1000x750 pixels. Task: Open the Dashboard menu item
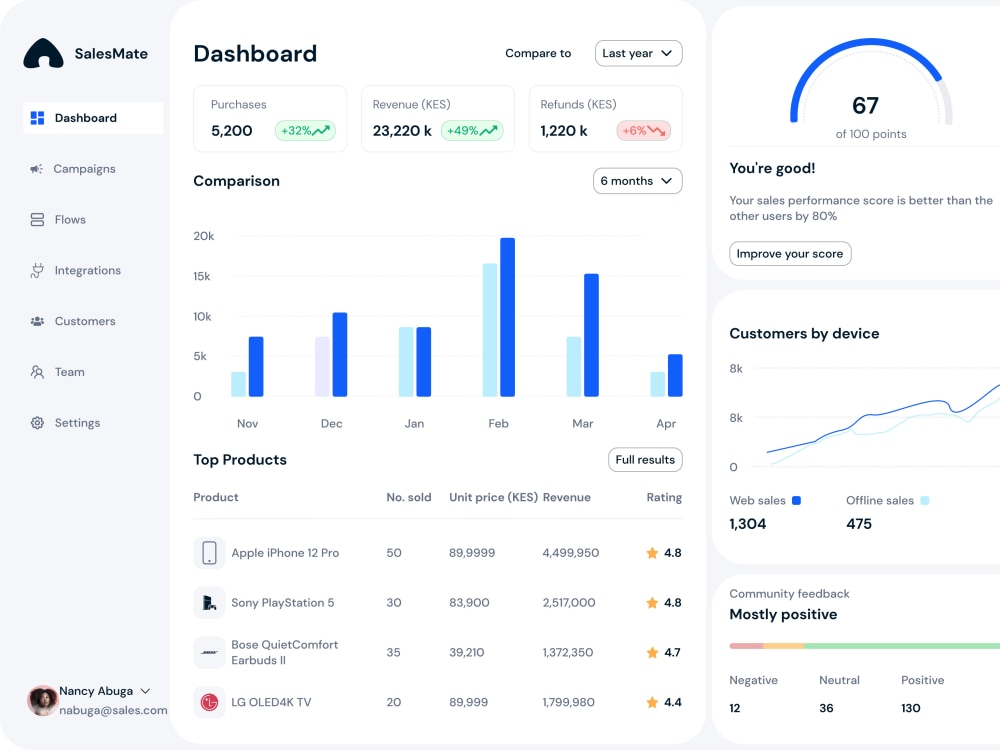(x=93, y=118)
